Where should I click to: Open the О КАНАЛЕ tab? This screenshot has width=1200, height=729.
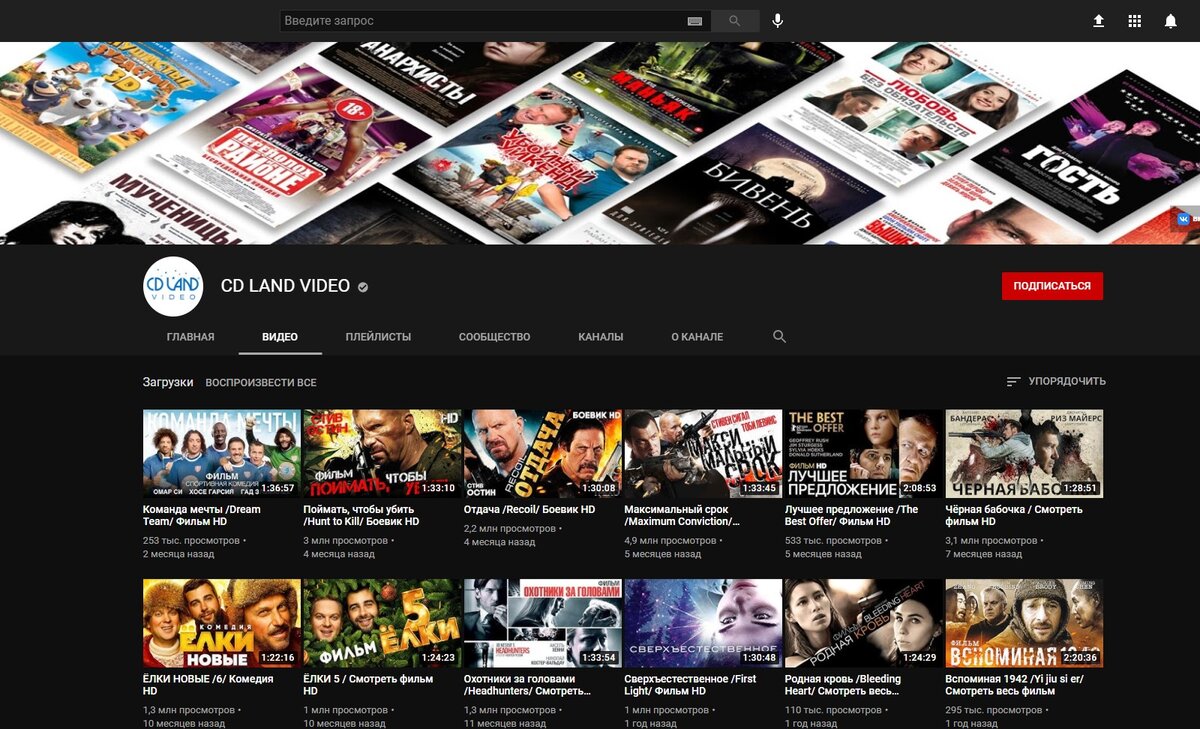coord(697,337)
